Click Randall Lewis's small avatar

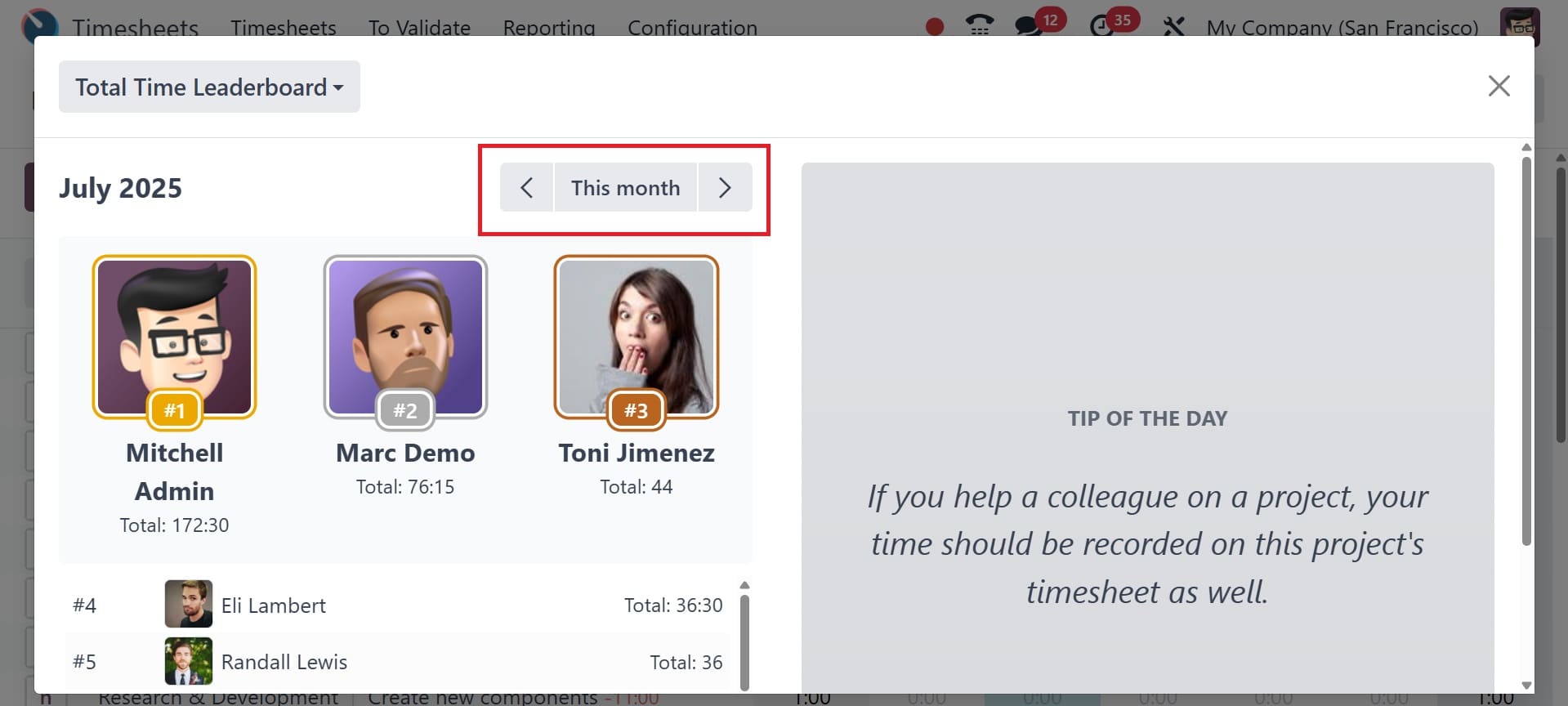(189, 661)
